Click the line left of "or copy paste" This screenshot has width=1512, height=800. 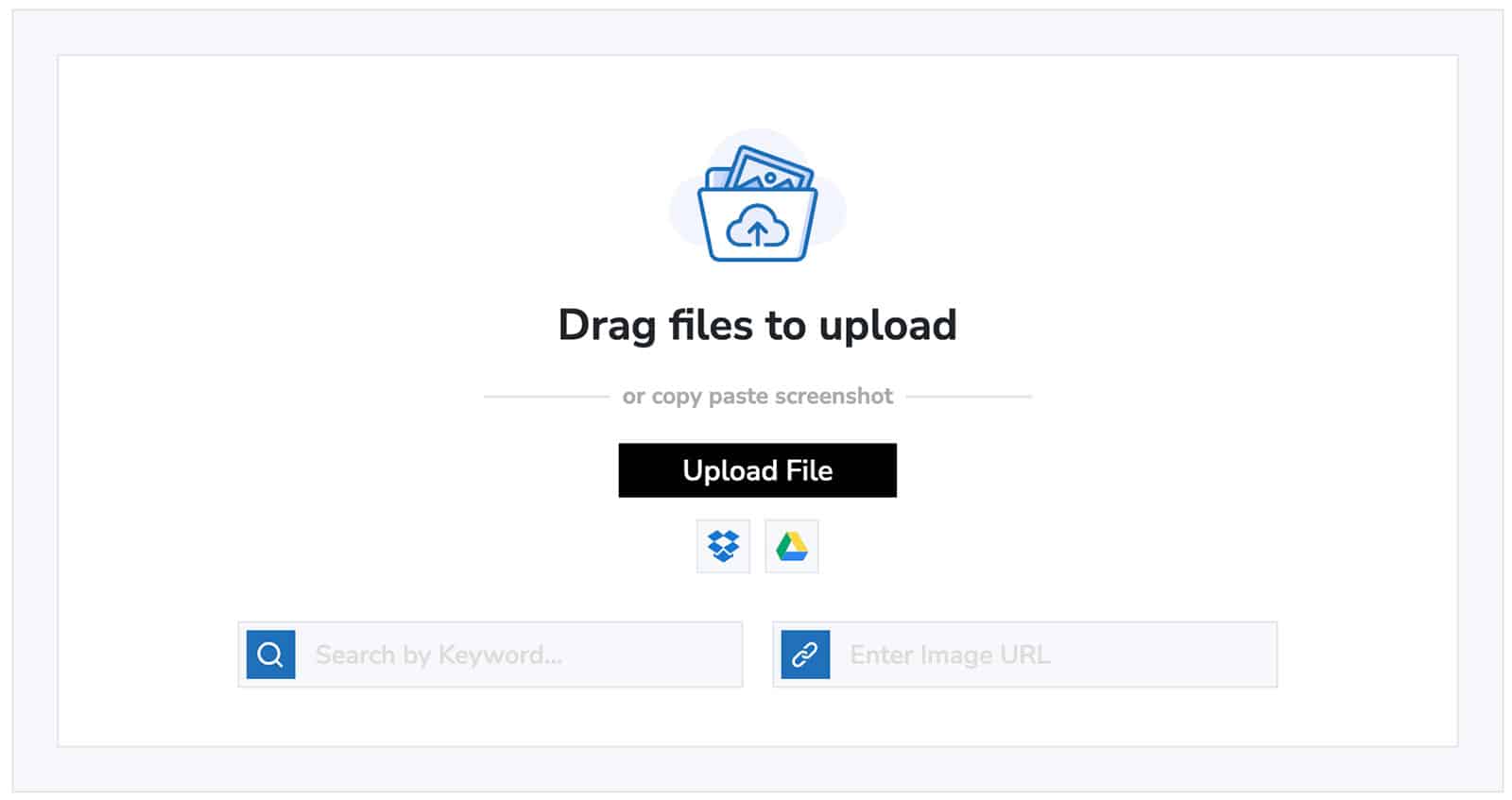[x=546, y=397]
